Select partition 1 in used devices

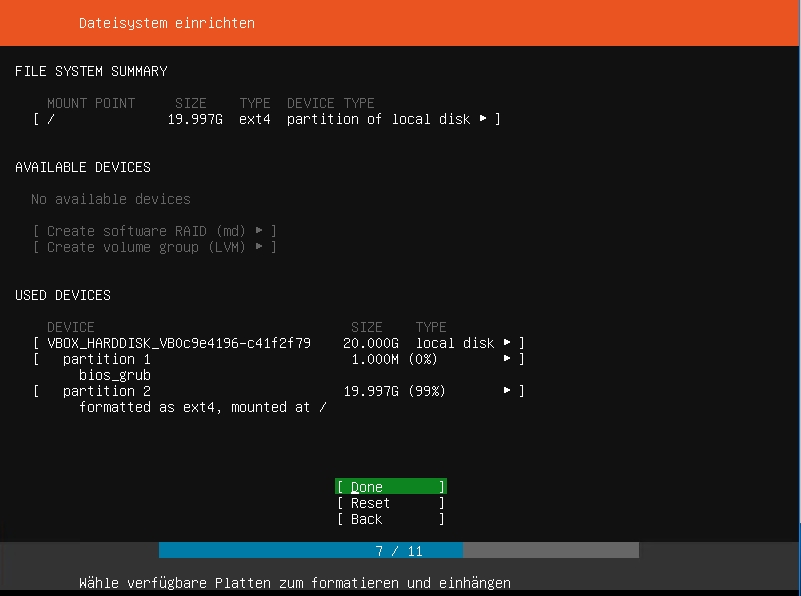[x=106, y=359]
